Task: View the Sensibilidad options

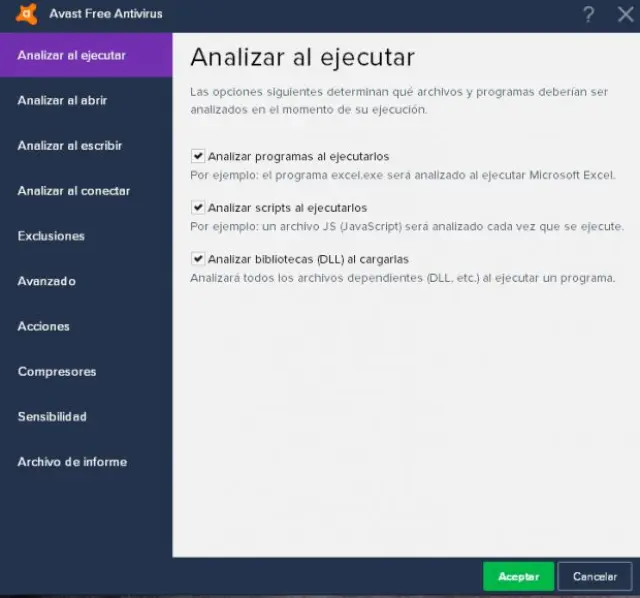Action: 86,417
